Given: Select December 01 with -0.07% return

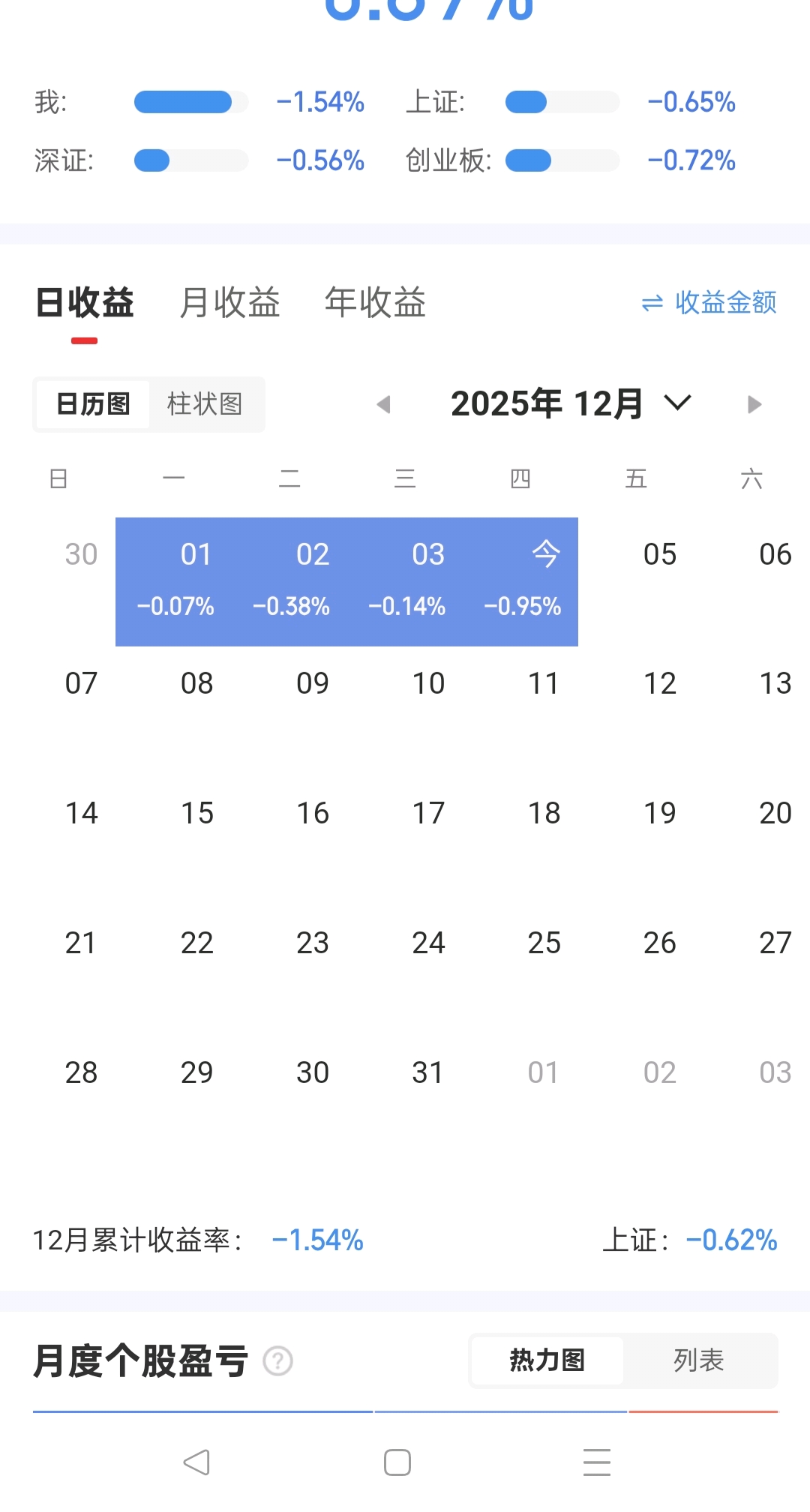Looking at the screenshot, I should pyautogui.click(x=175, y=581).
